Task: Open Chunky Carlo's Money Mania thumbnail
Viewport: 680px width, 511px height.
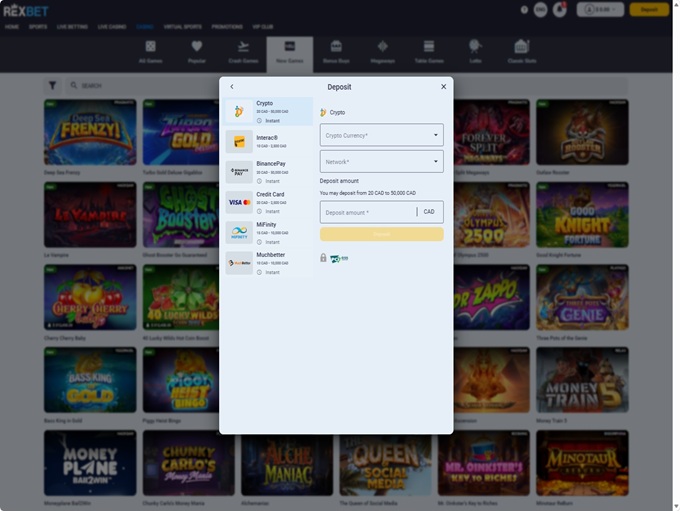Action: [189, 463]
